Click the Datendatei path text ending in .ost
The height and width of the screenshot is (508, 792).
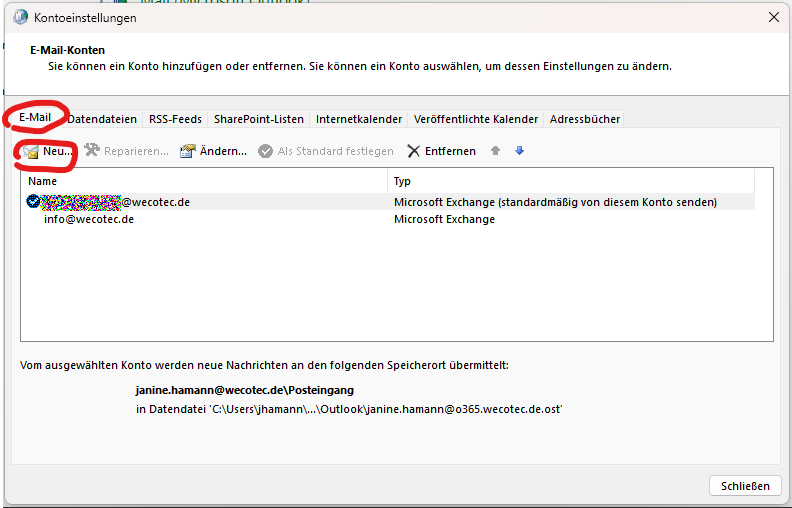(x=349, y=409)
